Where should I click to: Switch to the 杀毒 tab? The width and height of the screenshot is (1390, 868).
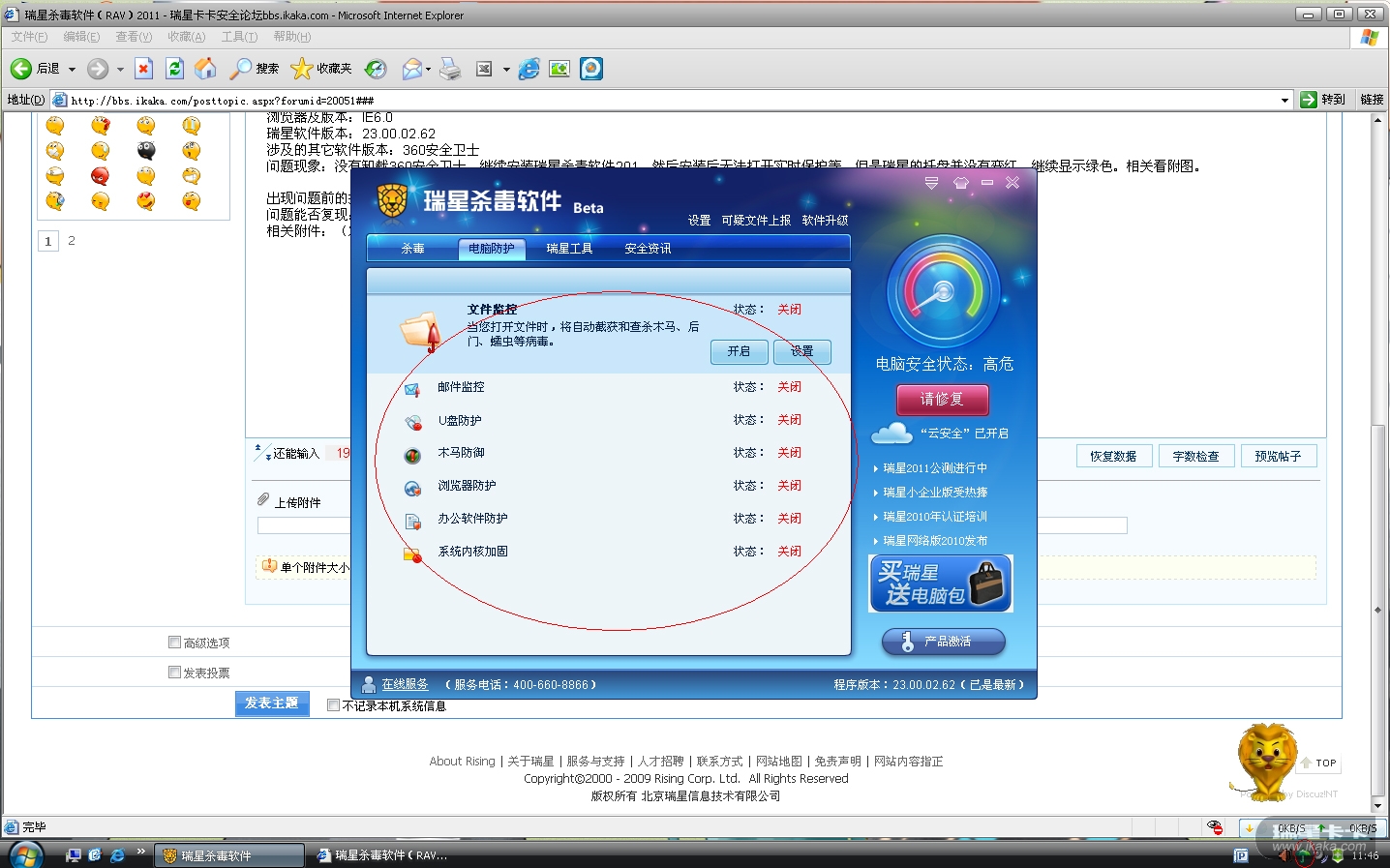pos(413,249)
